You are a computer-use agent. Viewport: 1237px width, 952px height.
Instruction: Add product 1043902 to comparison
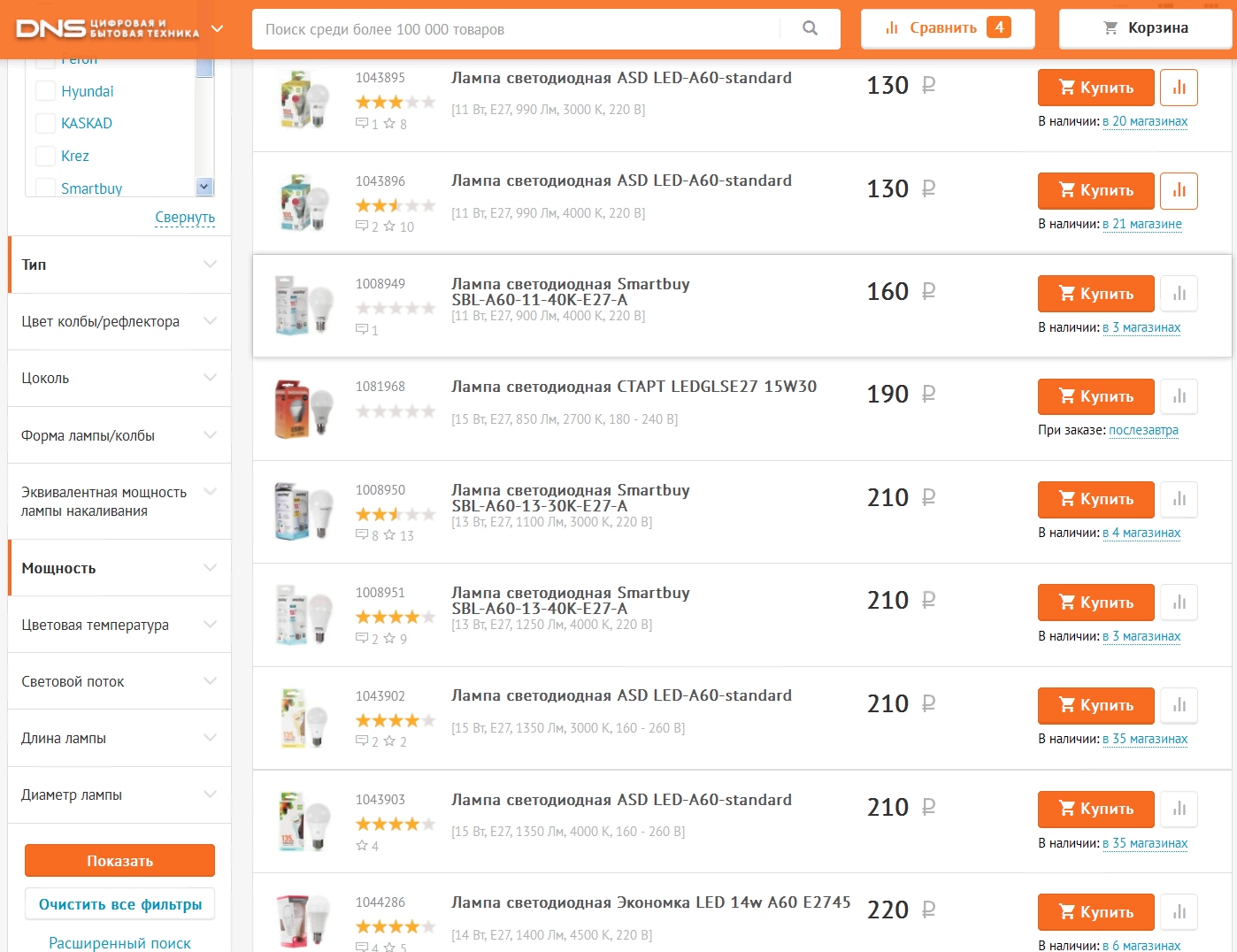[1179, 705]
